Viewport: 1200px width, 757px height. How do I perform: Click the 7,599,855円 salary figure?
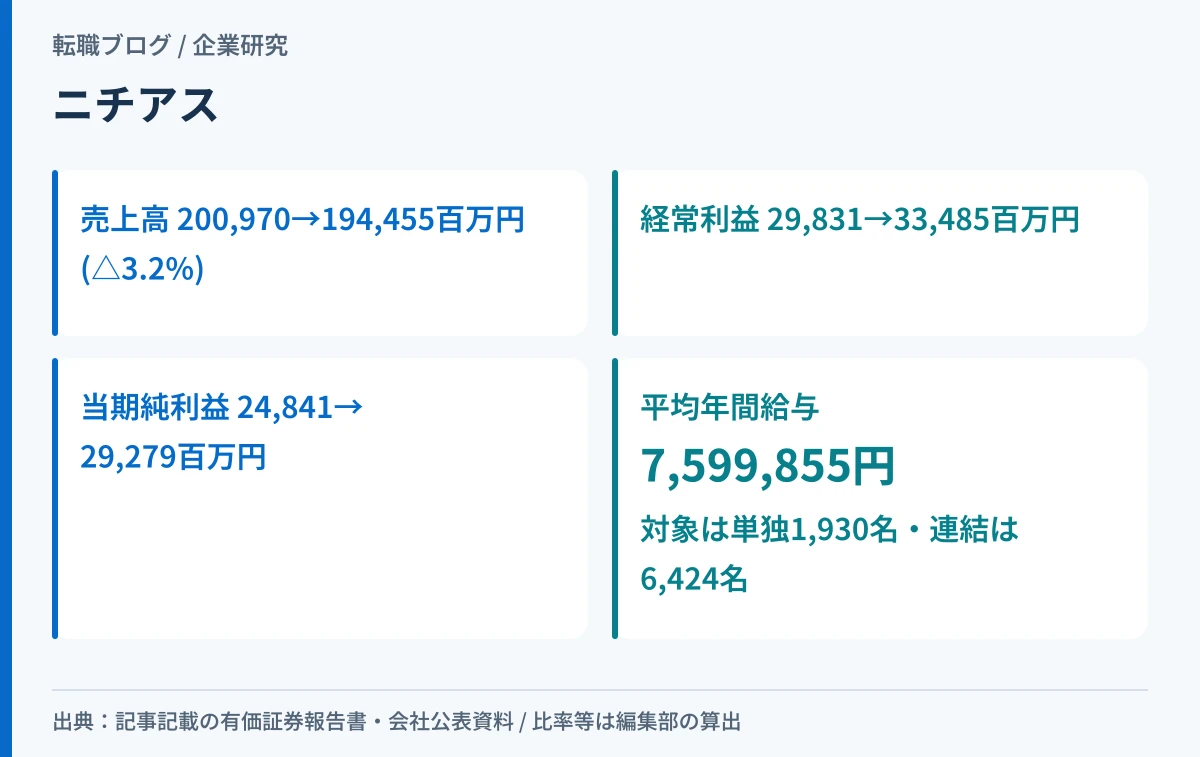tap(767, 465)
